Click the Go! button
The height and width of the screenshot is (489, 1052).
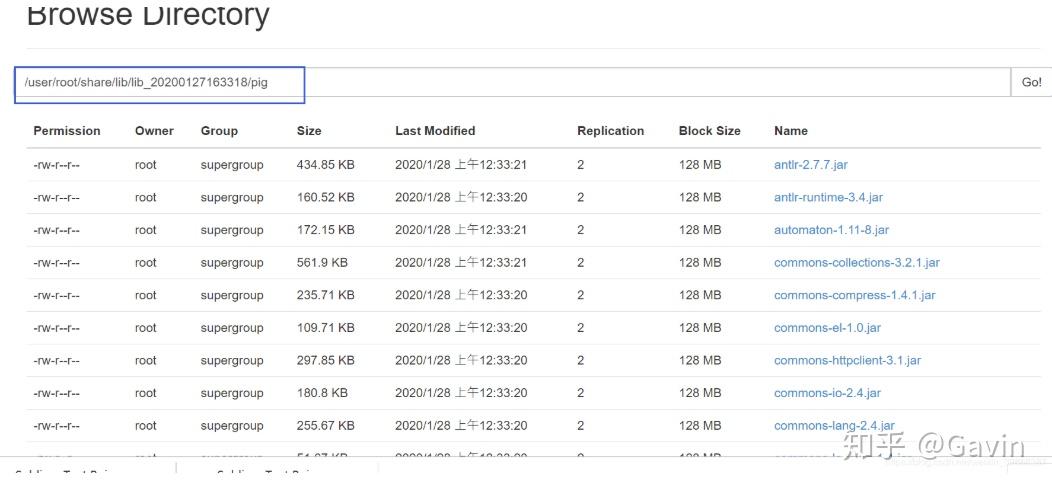(1031, 82)
